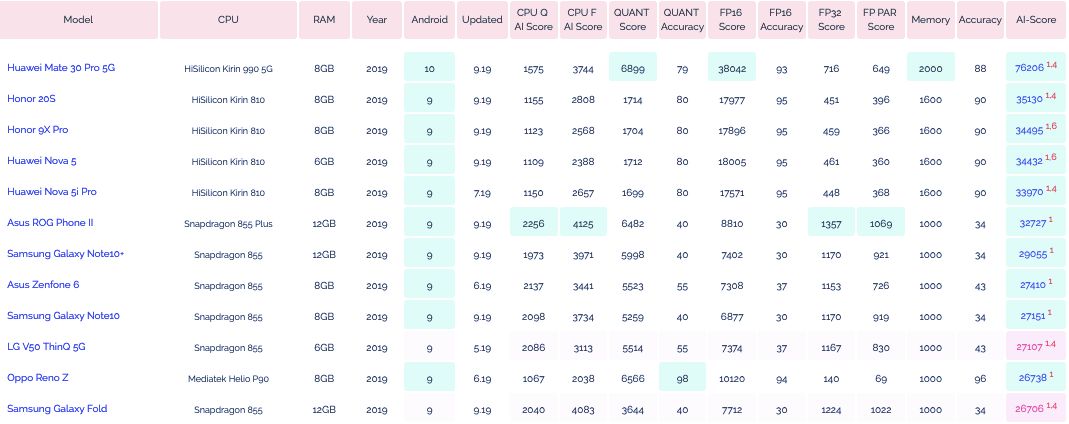Click the QUANT Score column header

[632, 20]
